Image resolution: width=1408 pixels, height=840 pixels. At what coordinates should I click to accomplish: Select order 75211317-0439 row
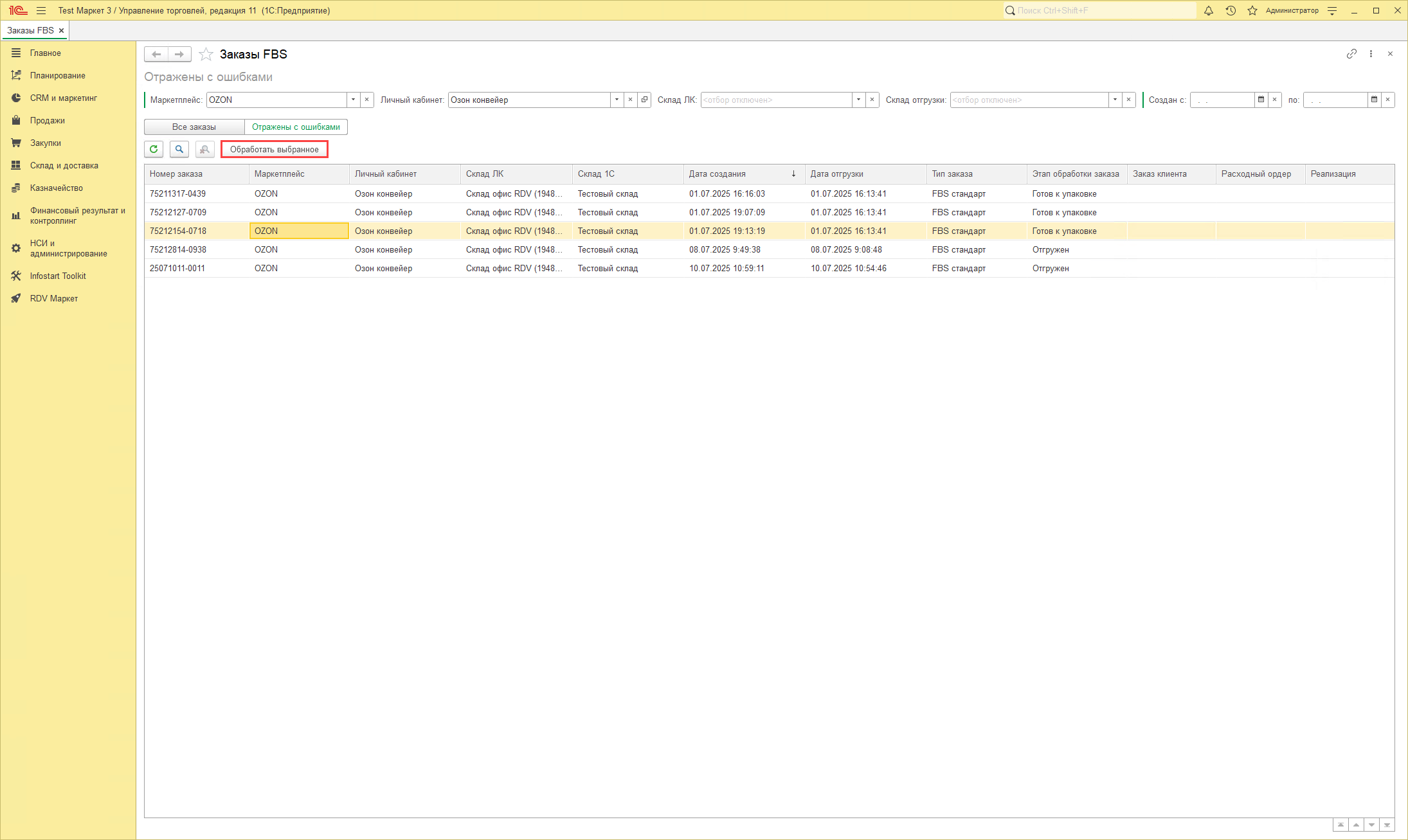point(769,193)
